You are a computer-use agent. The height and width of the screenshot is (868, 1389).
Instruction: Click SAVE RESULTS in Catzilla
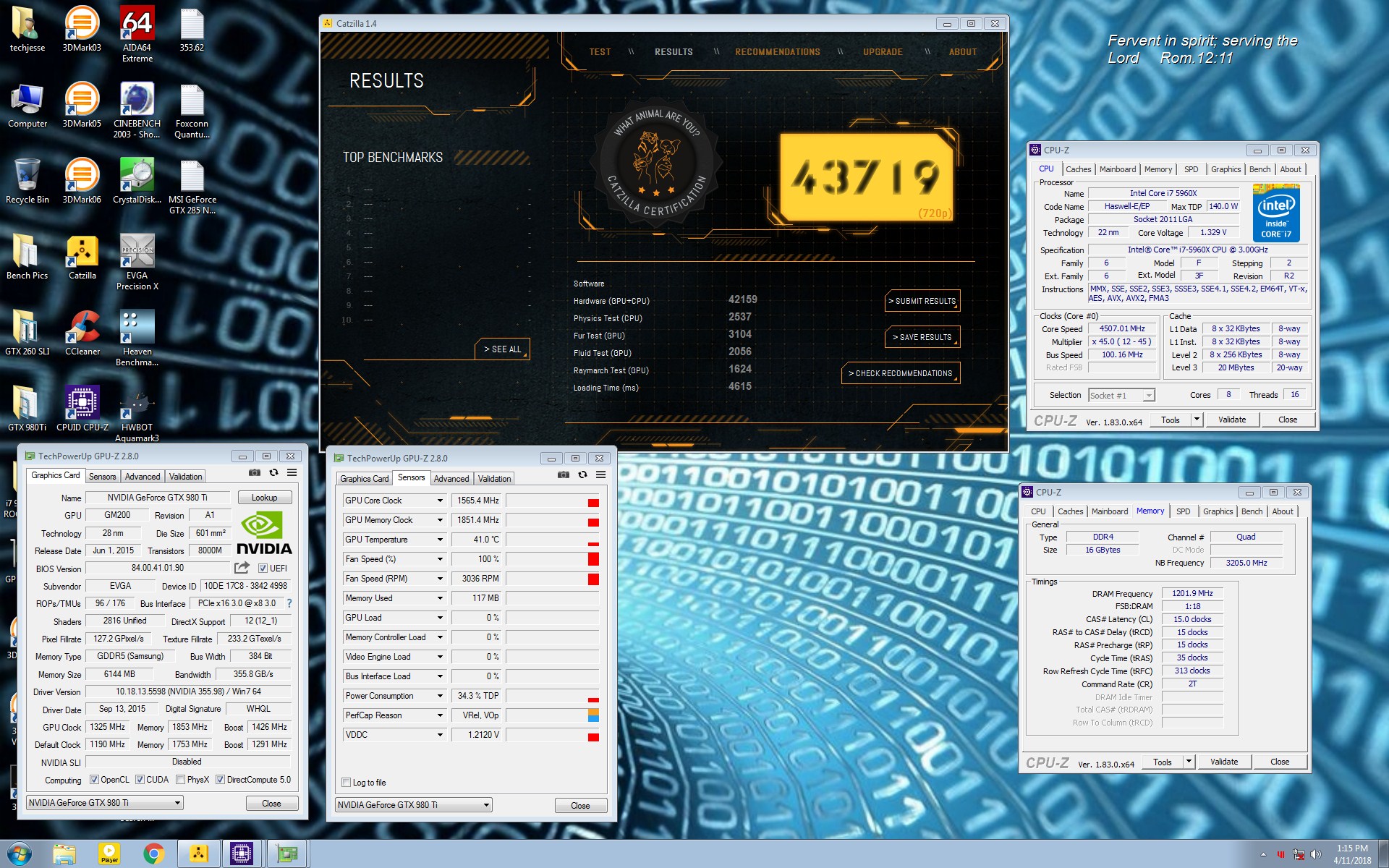point(922,337)
